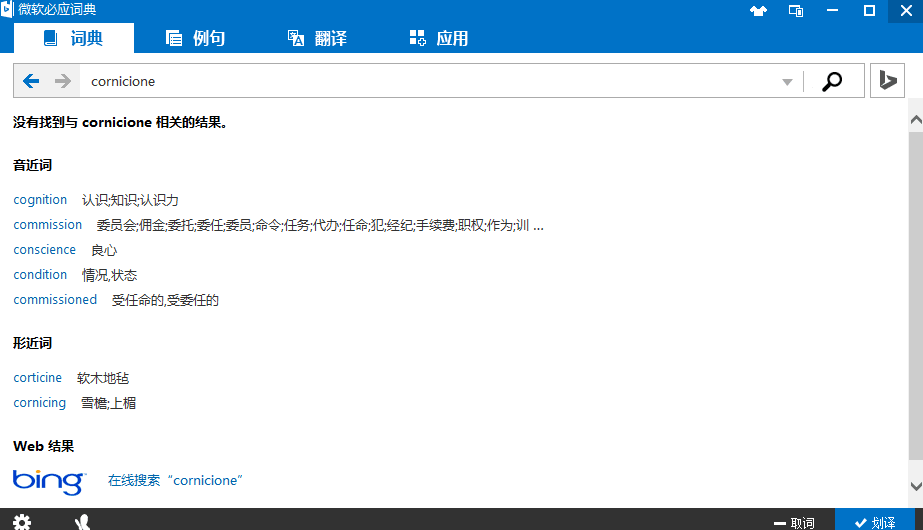Screen dimensions: 923x530
Task: Click the magnifier search icon
Action: click(x=832, y=81)
